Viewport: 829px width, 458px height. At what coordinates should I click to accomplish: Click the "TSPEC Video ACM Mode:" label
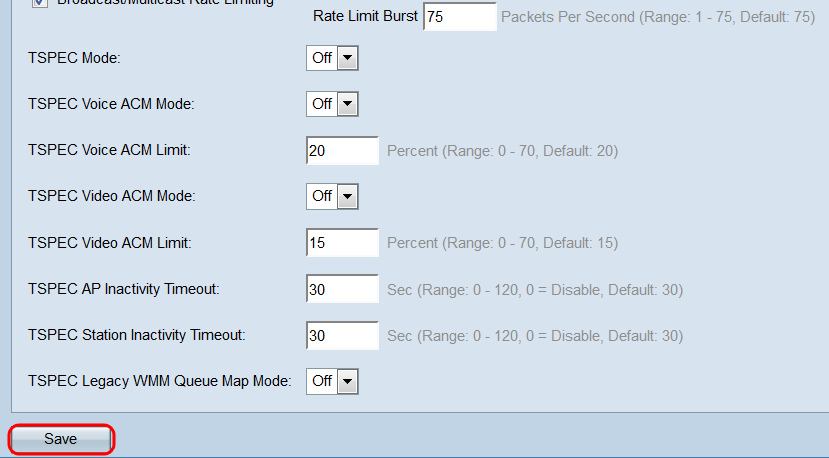point(111,197)
